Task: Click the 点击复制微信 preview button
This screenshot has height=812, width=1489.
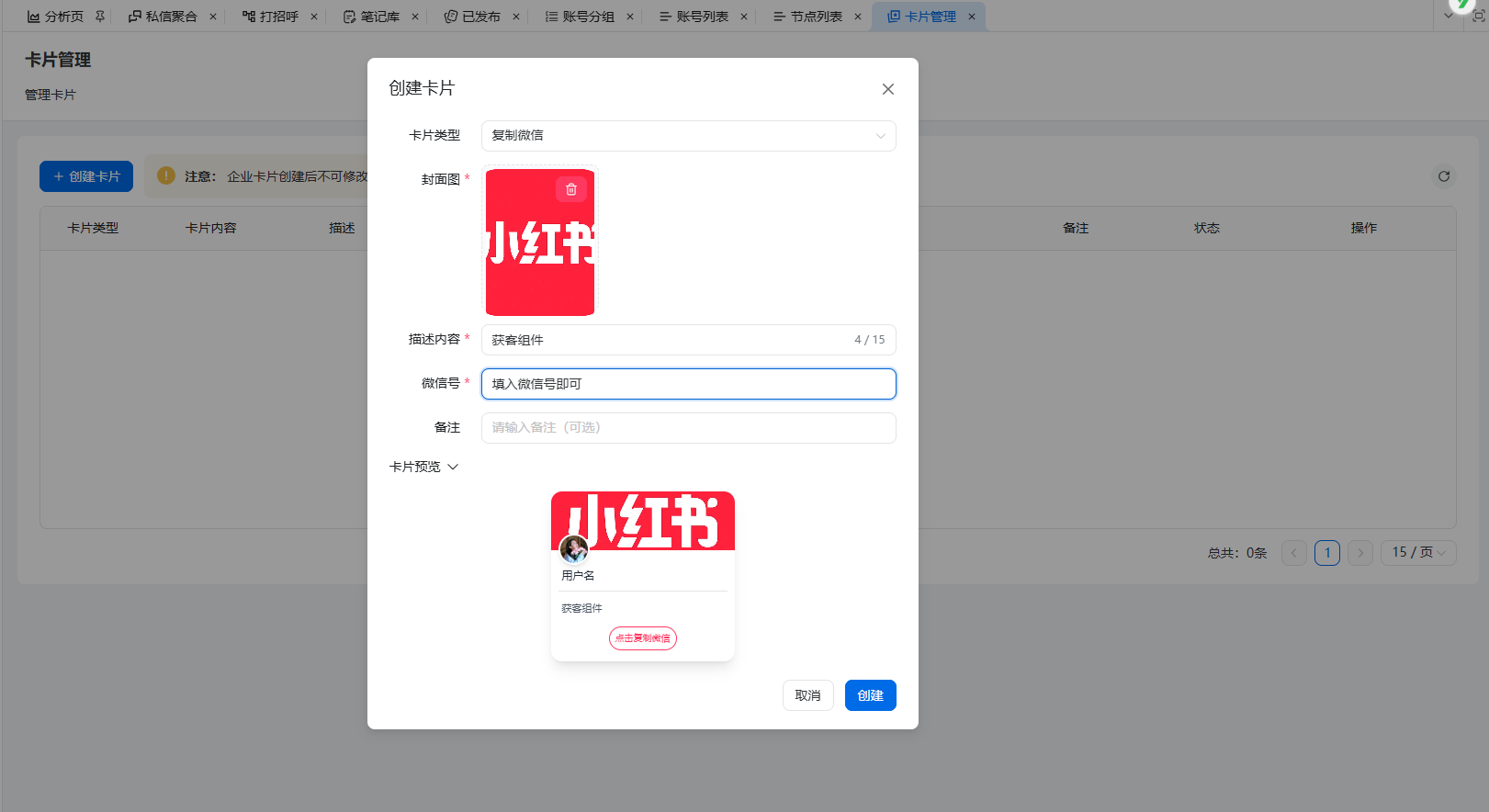Action: coord(642,638)
